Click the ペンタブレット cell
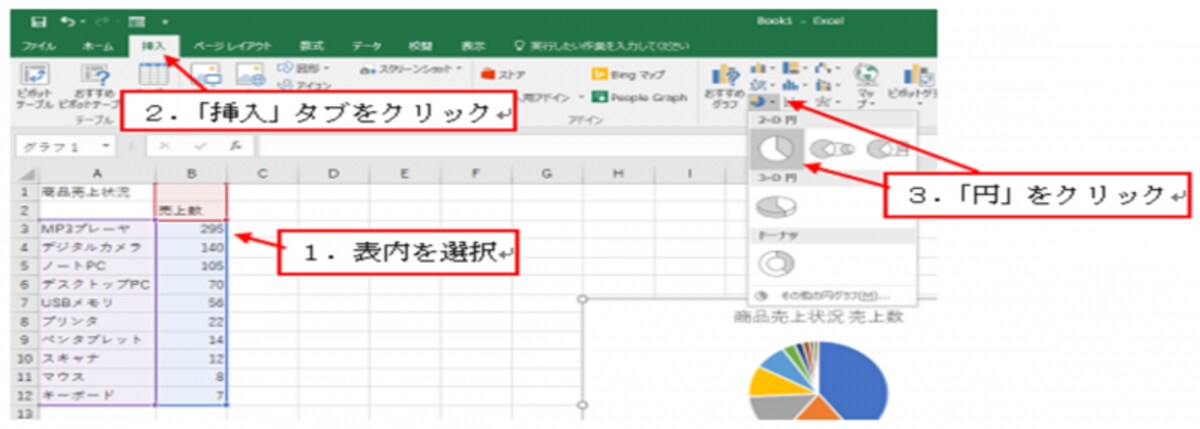 [96, 339]
